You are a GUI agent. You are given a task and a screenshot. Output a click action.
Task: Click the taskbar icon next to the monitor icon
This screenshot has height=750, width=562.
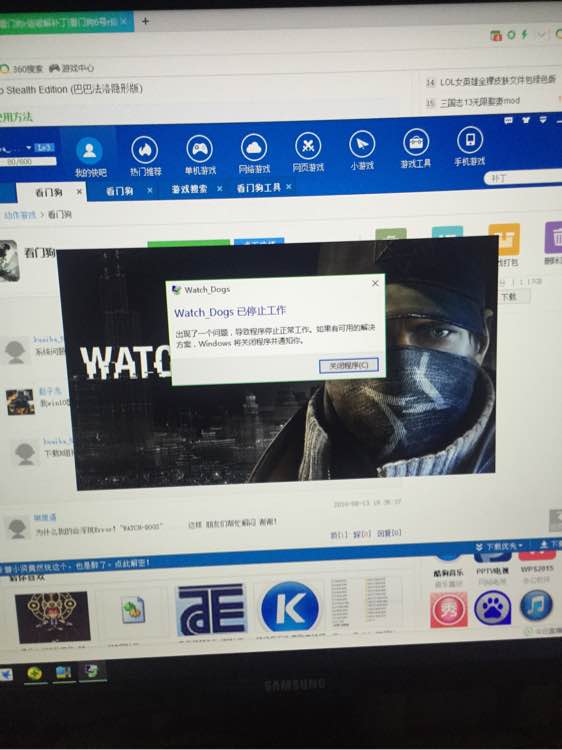click(x=90, y=672)
